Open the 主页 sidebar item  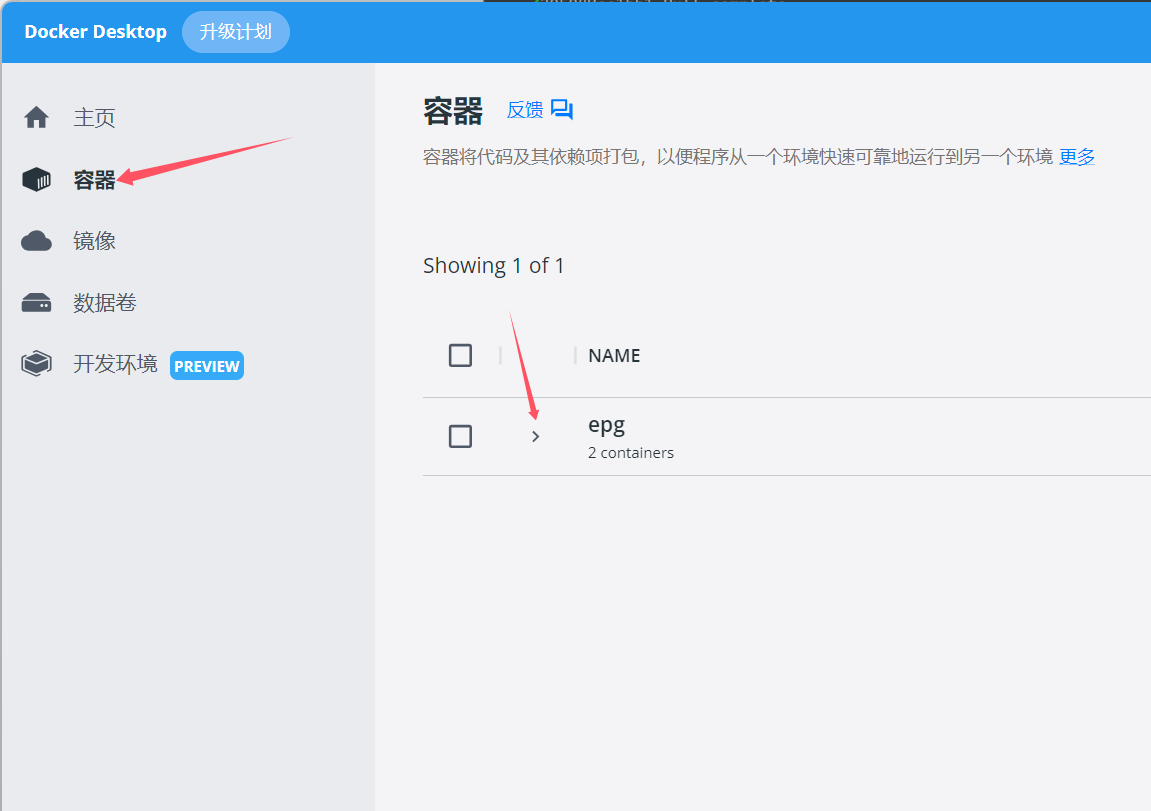point(94,117)
